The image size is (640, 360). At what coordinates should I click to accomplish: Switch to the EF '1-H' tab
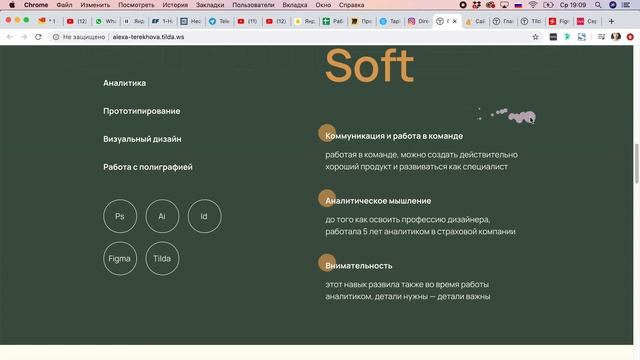pyautogui.click(x=162, y=21)
